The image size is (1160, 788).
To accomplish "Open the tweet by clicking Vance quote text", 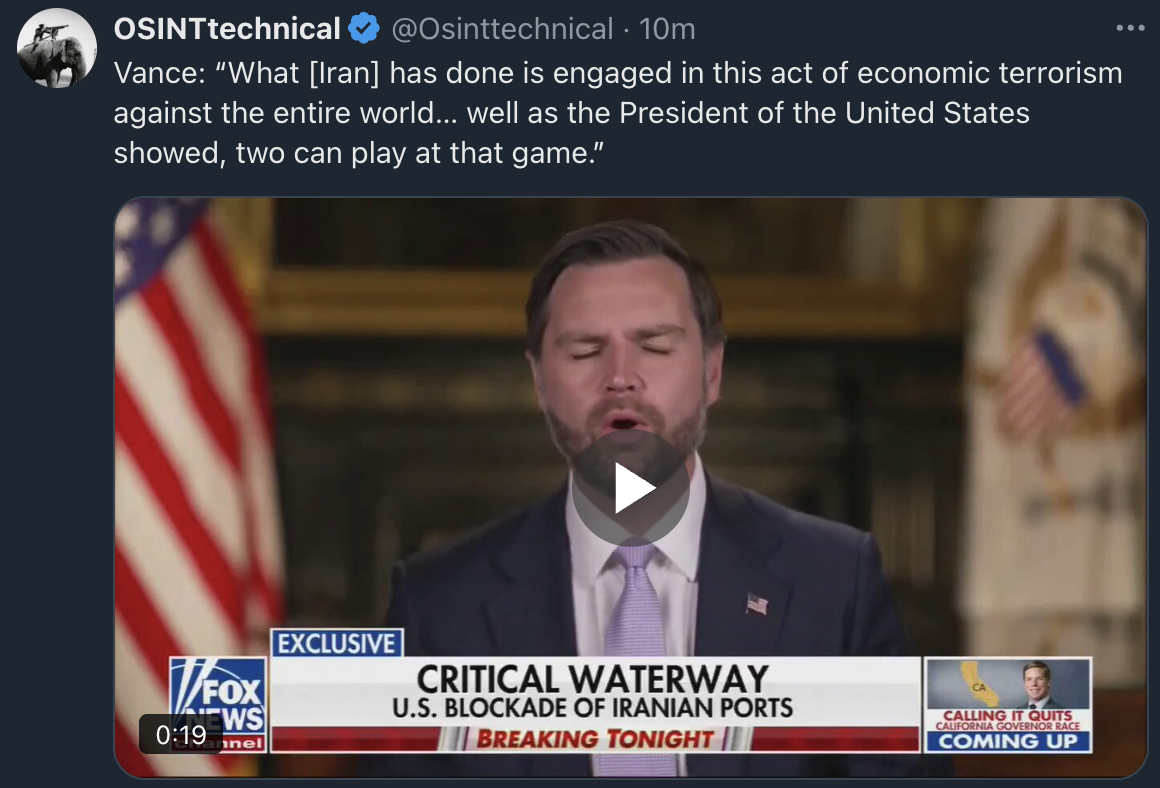I will pyautogui.click(x=618, y=112).
